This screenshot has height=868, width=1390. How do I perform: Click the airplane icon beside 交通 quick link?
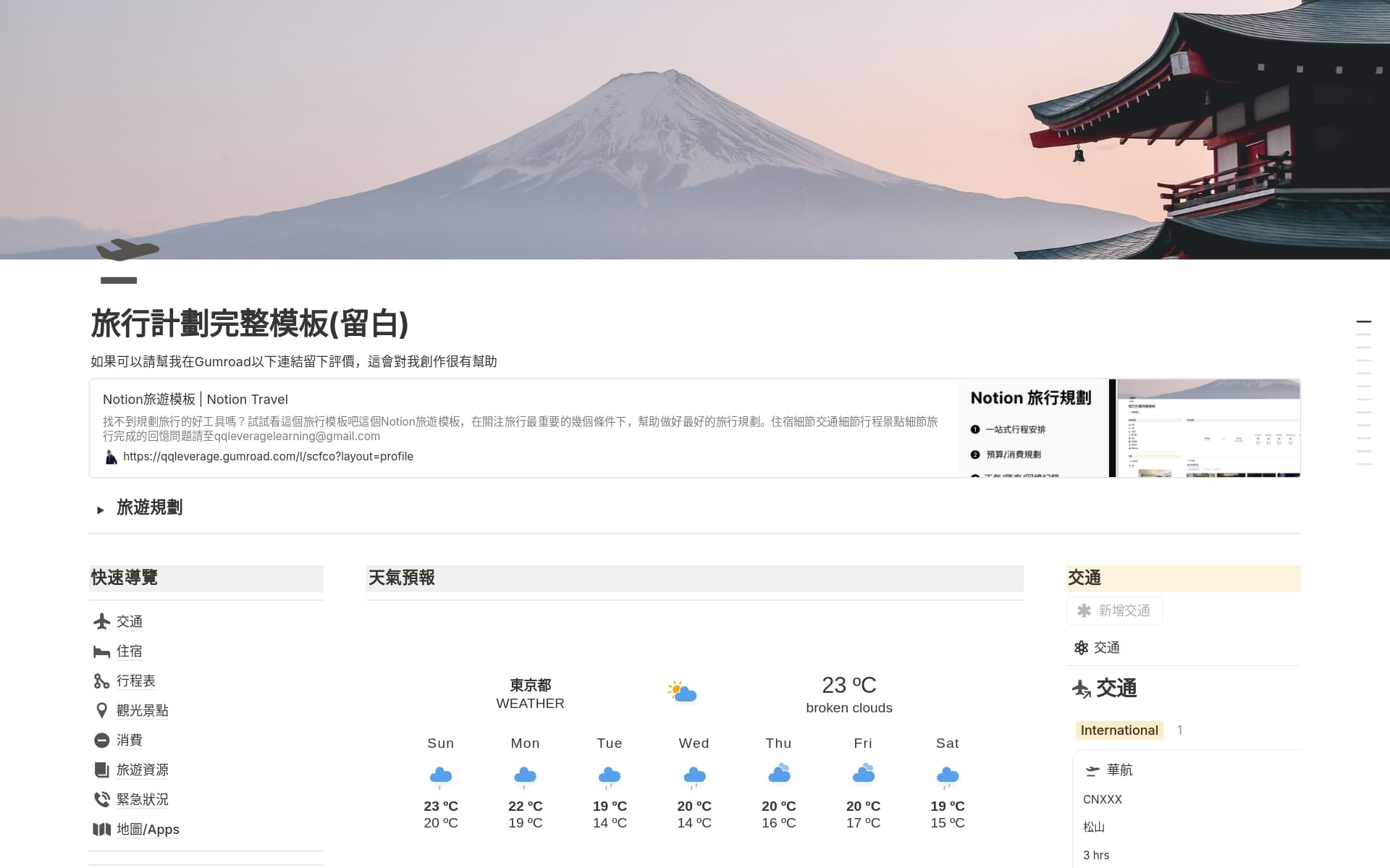[102, 622]
